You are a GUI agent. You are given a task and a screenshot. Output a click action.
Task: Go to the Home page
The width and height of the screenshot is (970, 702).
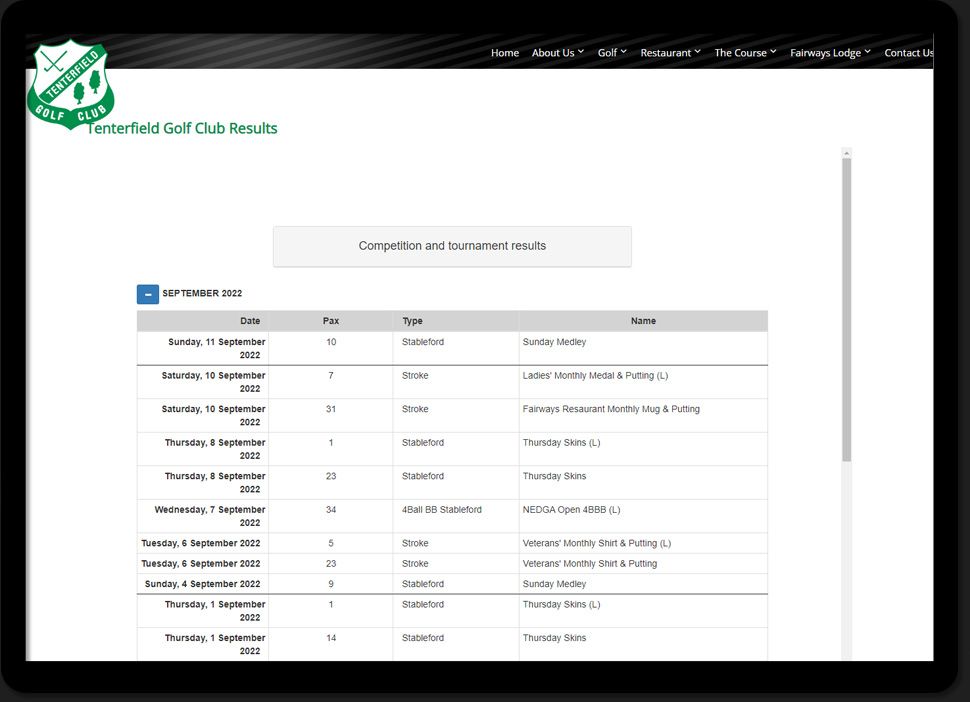pos(505,53)
